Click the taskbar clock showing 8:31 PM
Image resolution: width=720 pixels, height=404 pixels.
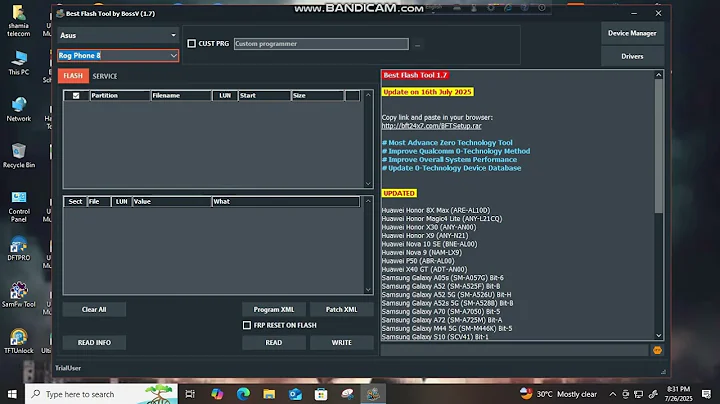(x=678, y=394)
